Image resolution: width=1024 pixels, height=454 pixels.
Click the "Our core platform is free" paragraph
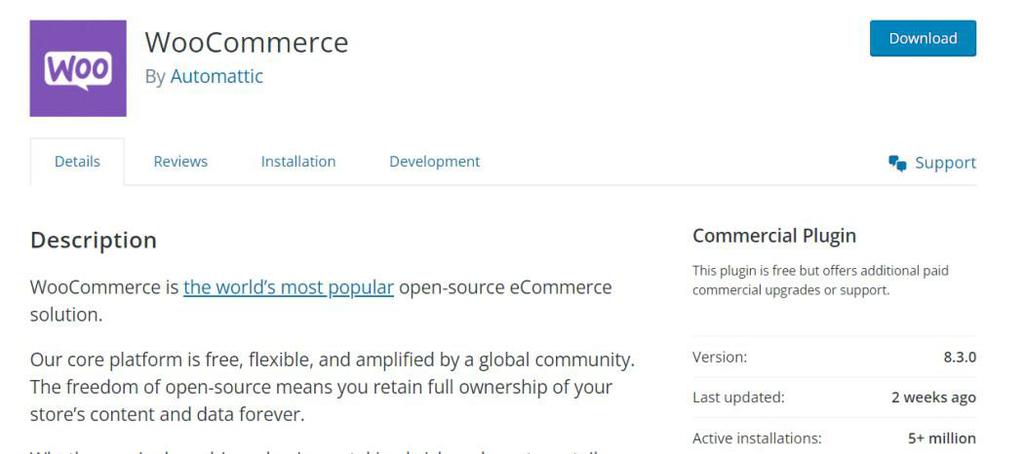[x=332, y=386]
